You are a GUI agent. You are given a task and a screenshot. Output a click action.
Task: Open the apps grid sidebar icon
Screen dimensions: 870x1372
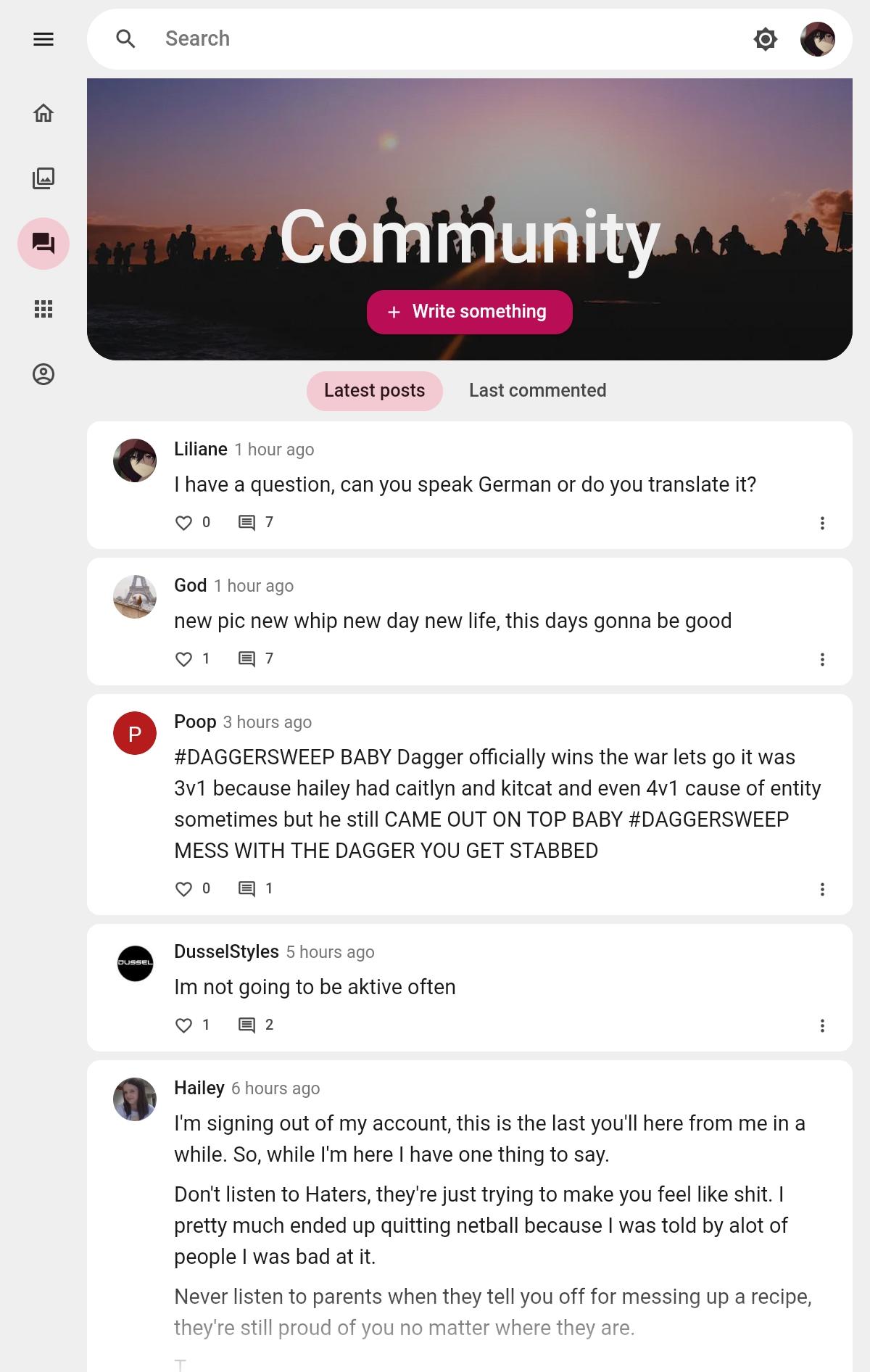point(43,309)
